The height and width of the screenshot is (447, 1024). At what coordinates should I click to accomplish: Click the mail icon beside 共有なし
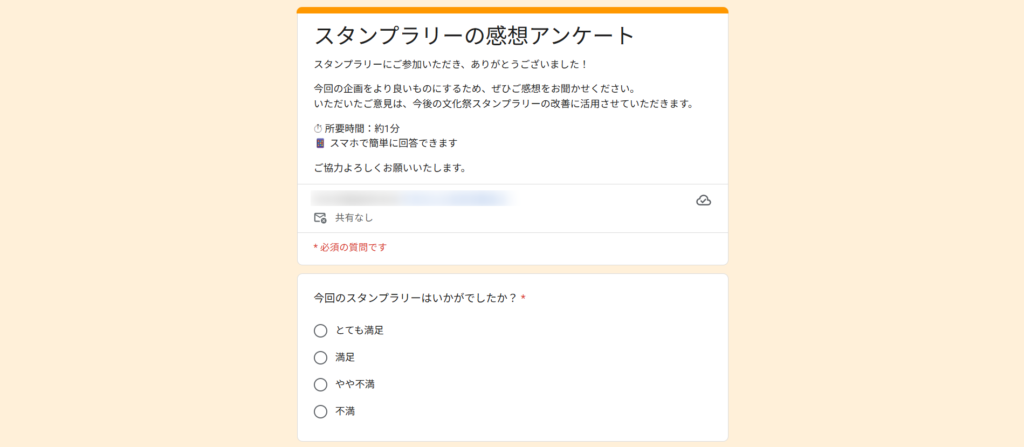[320, 217]
